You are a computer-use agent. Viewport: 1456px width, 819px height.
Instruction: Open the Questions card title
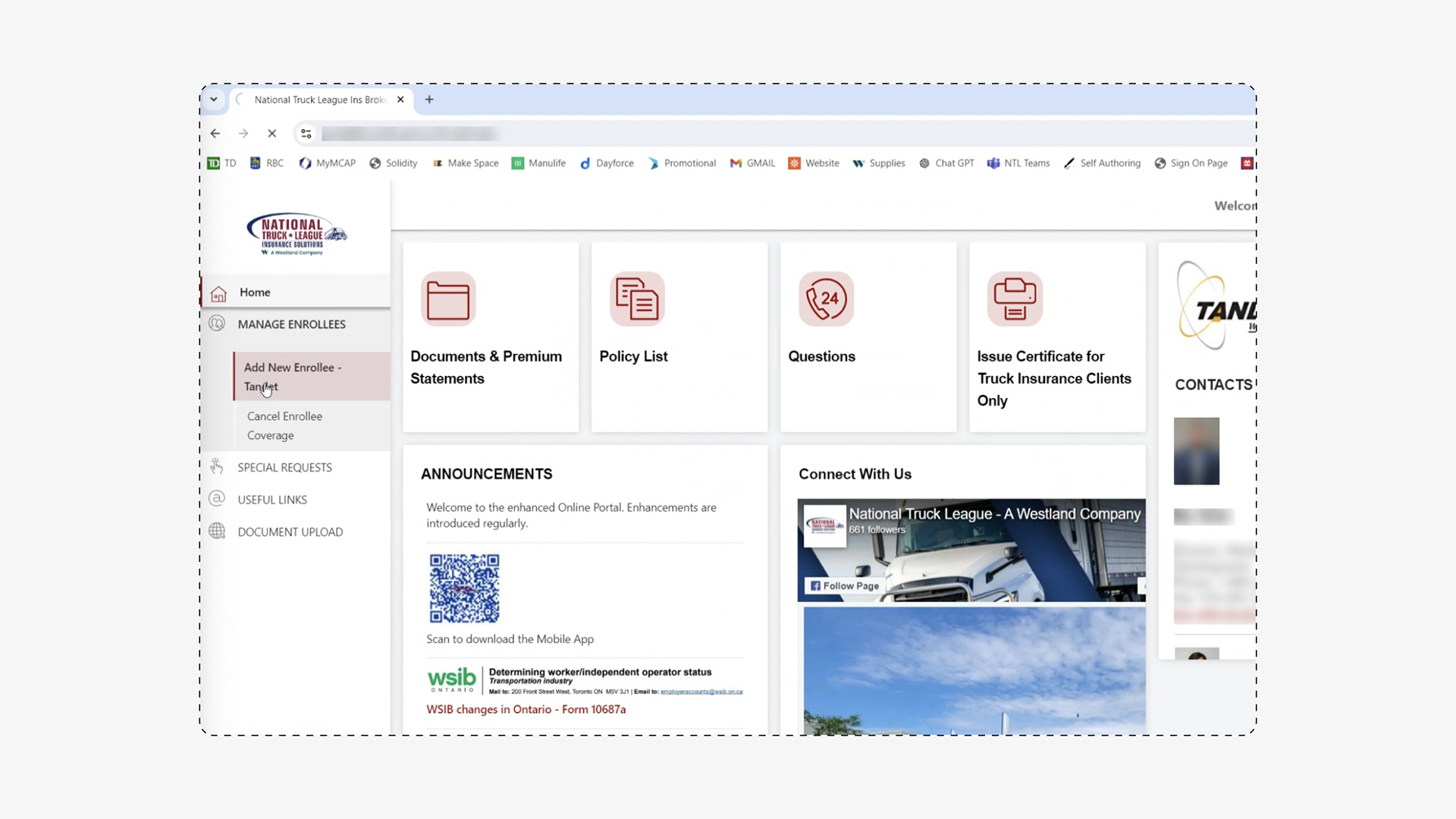click(821, 356)
